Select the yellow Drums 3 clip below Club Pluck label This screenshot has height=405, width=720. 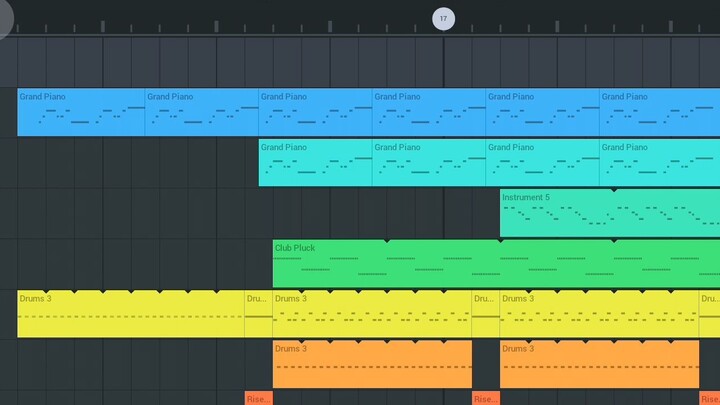(x=371, y=313)
